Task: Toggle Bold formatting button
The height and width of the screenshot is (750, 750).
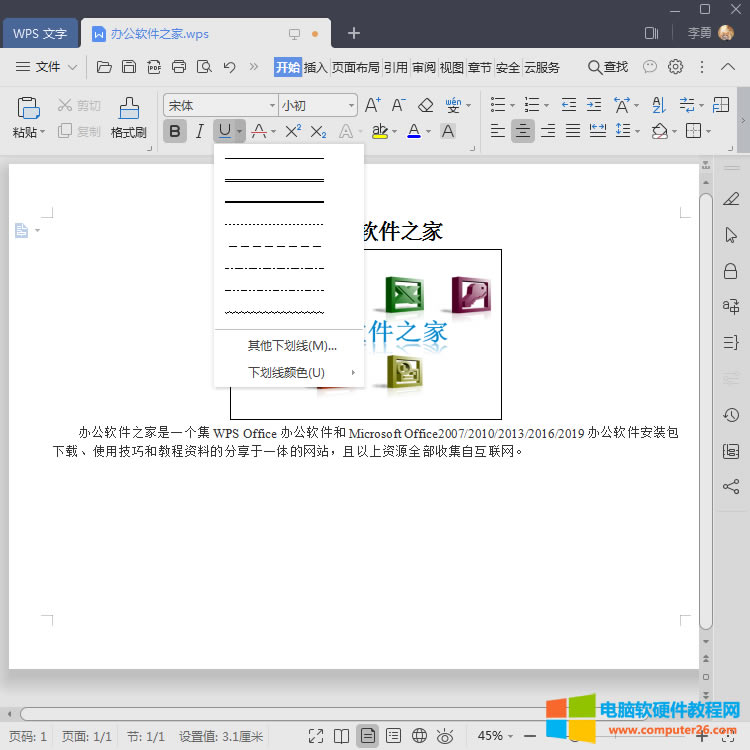Action: [175, 131]
